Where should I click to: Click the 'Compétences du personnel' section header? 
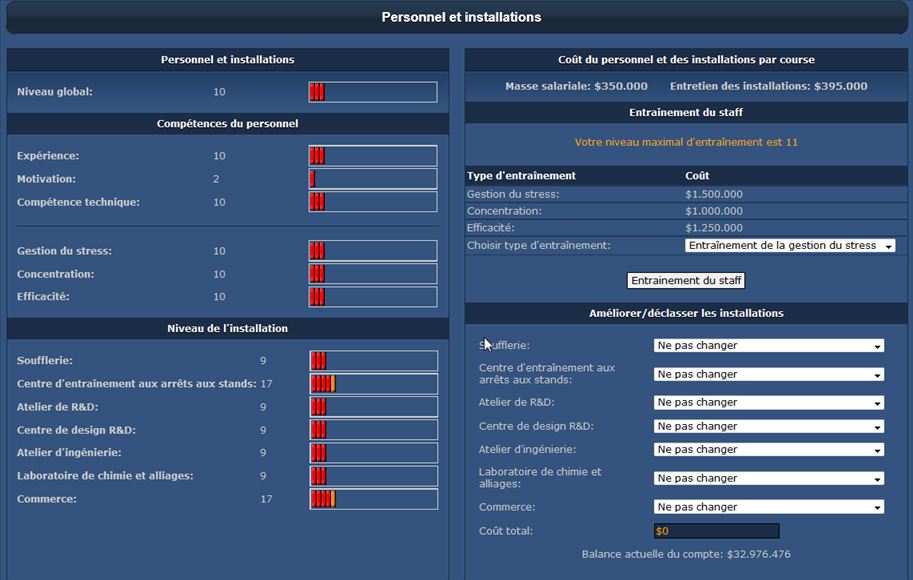point(228,123)
